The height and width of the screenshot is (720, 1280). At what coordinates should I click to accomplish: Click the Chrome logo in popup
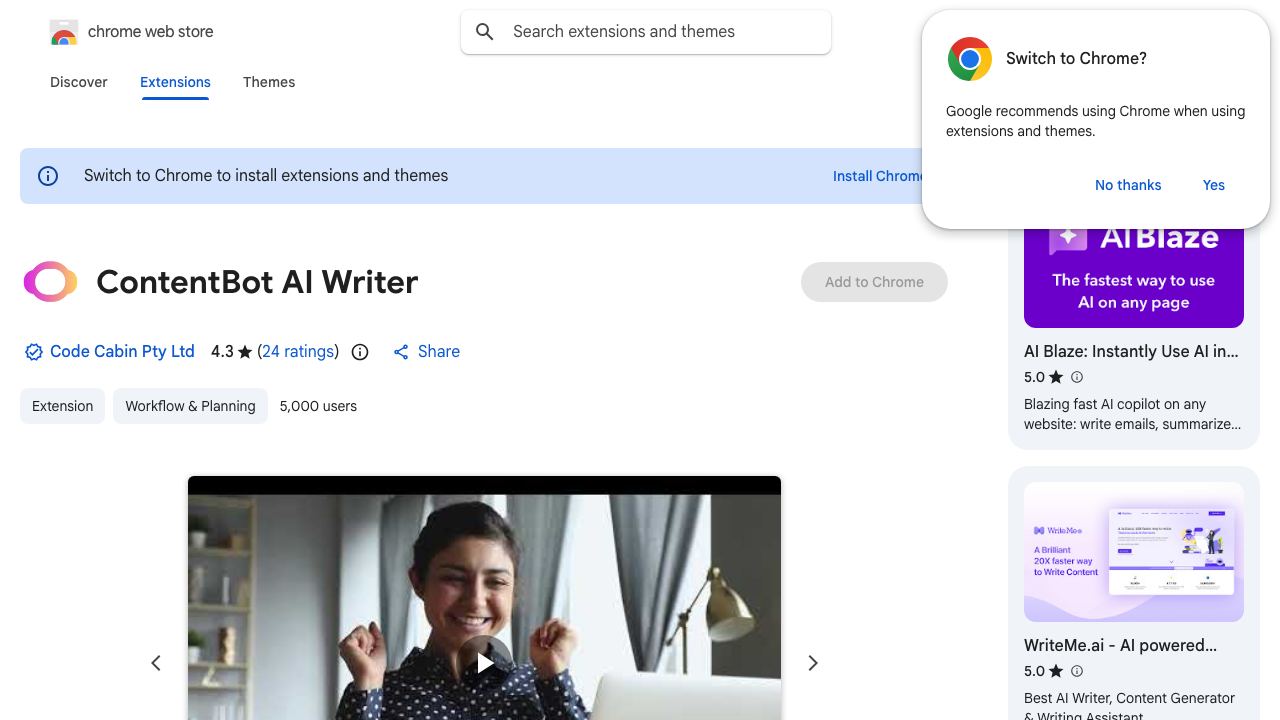(969, 59)
